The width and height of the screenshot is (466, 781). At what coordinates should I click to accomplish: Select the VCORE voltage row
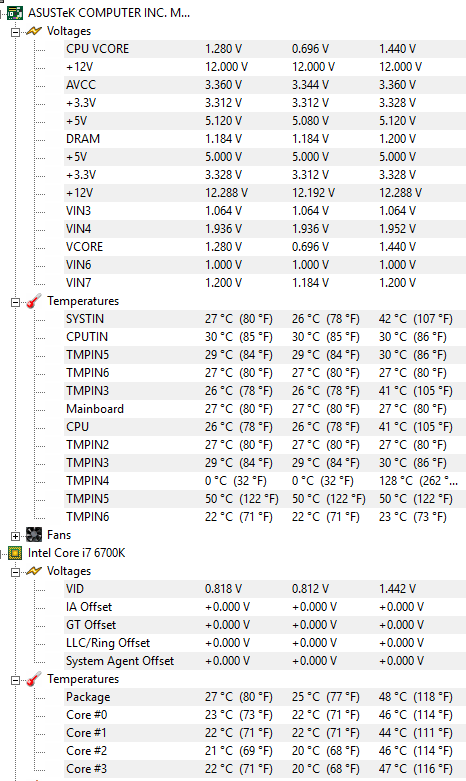[x=263, y=247]
